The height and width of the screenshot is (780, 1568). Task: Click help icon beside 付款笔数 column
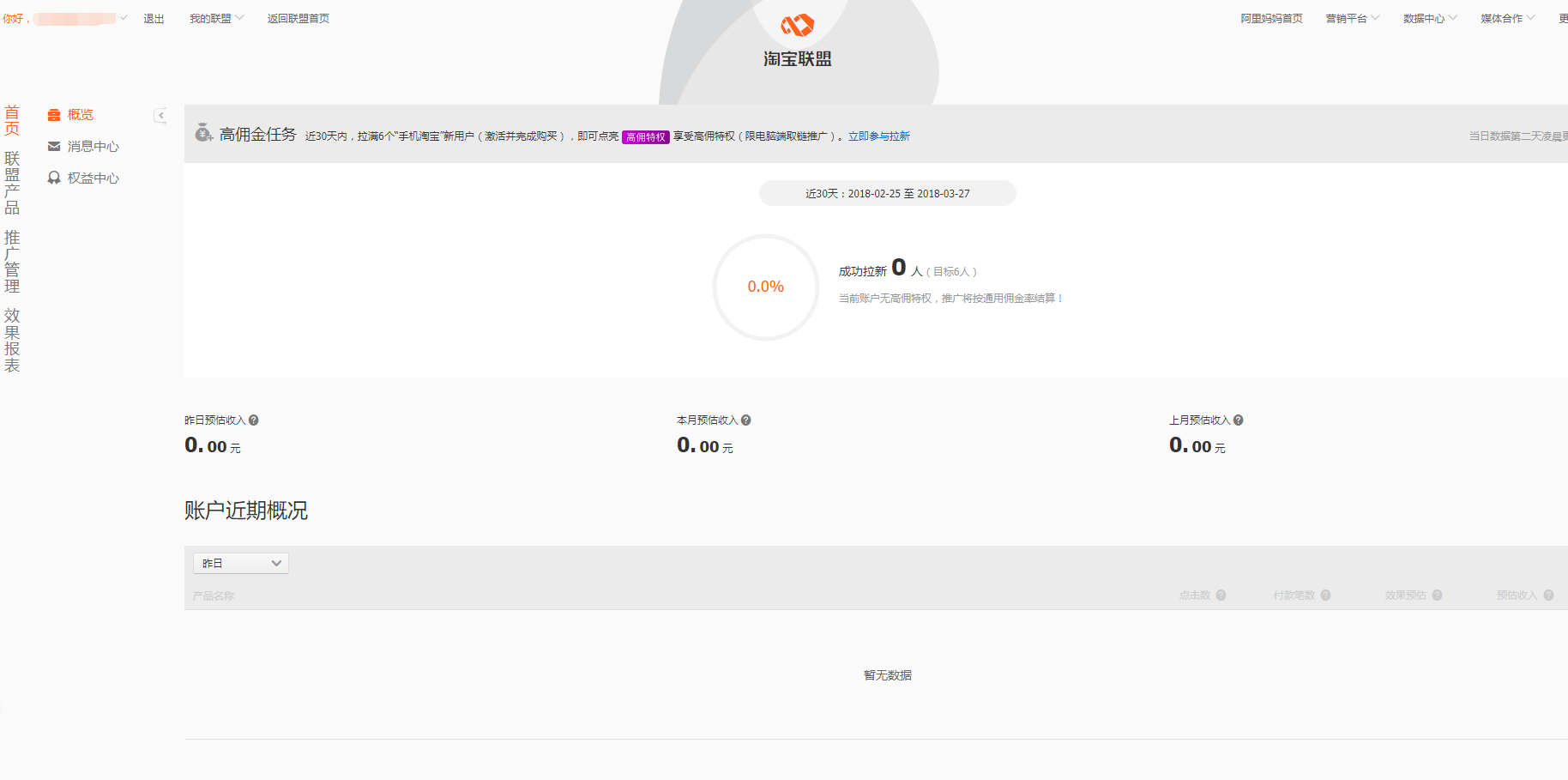[x=1326, y=596]
